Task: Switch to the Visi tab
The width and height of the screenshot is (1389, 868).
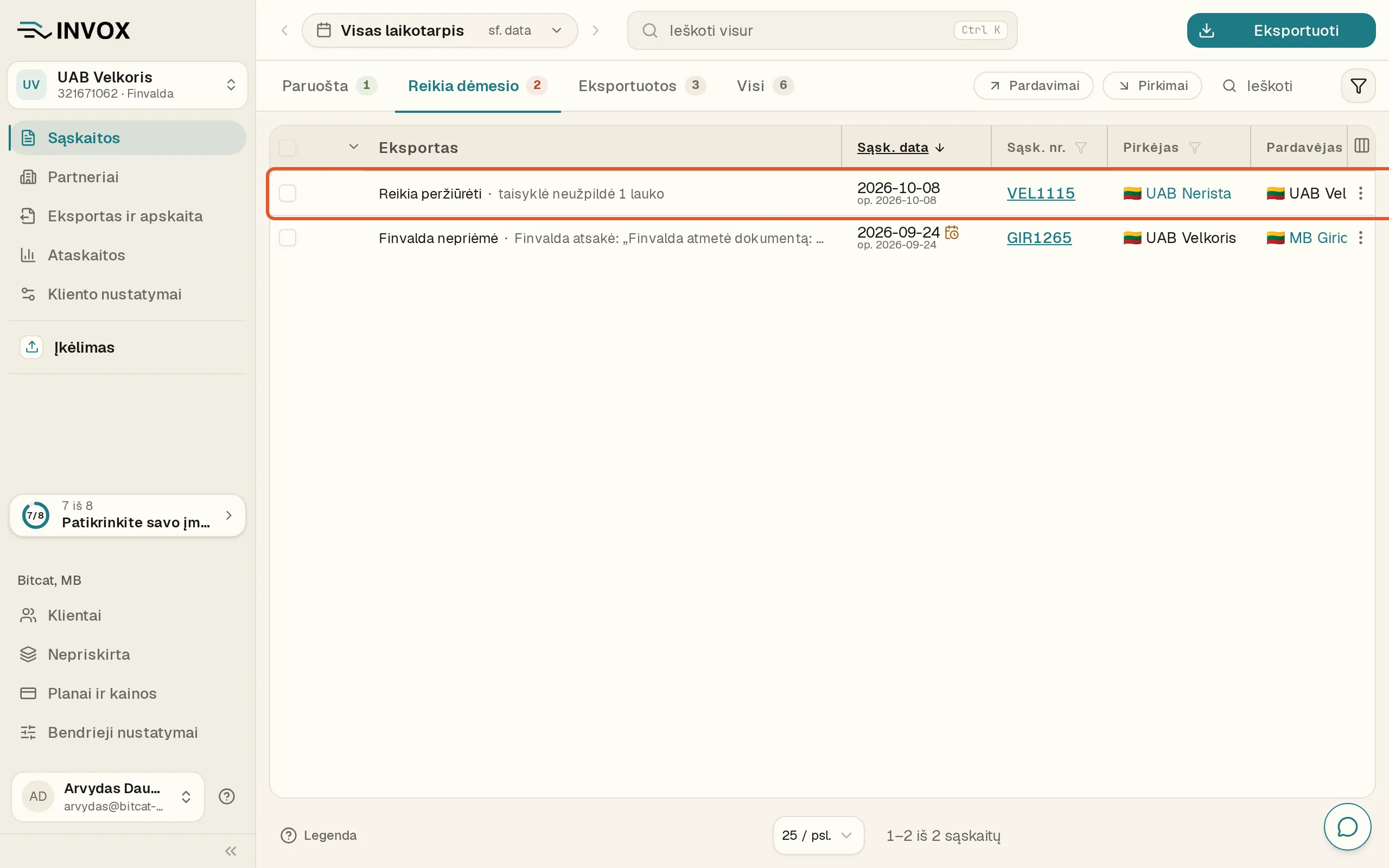Action: [765, 86]
